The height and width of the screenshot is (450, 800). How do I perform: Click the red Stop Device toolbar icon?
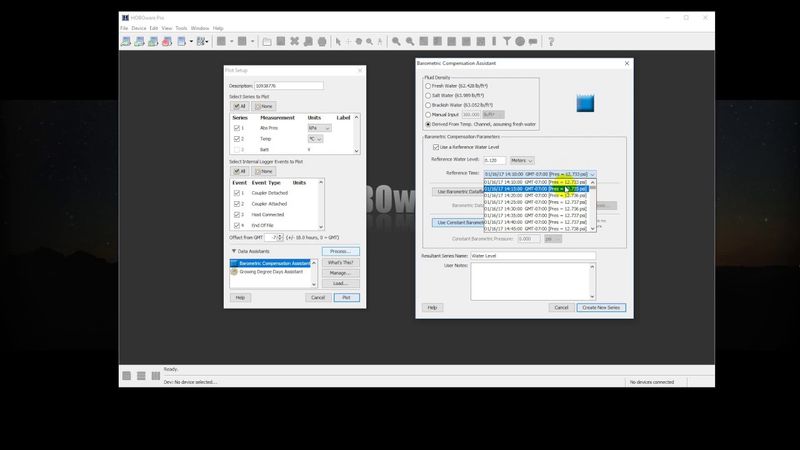tap(167, 42)
